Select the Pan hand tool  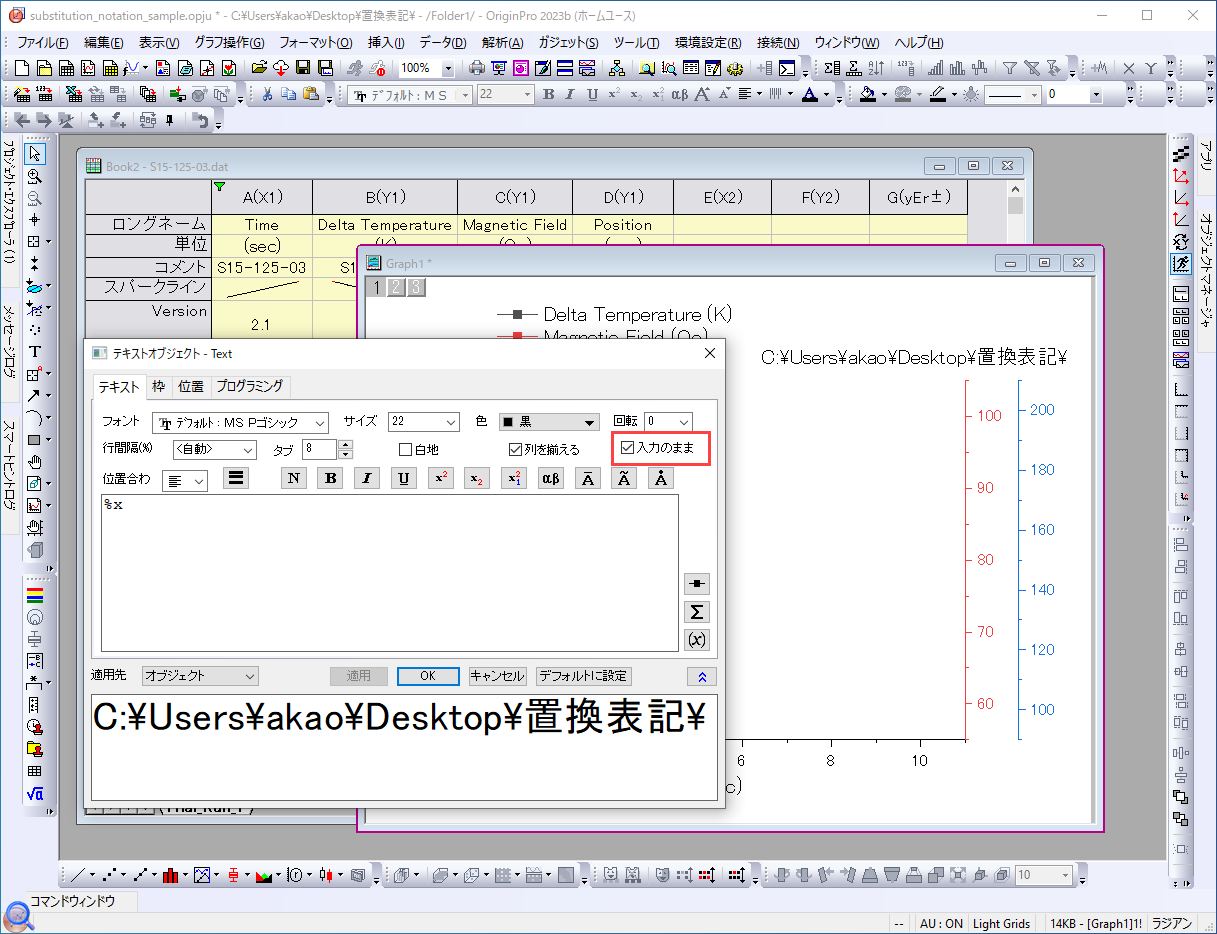(x=35, y=462)
